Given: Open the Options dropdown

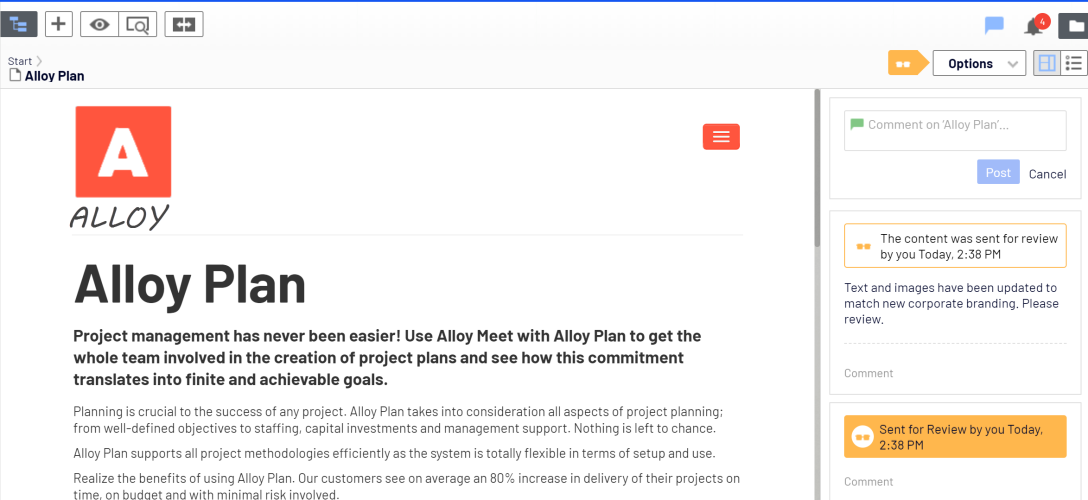Looking at the screenshot, I should [x=979, y=63].
